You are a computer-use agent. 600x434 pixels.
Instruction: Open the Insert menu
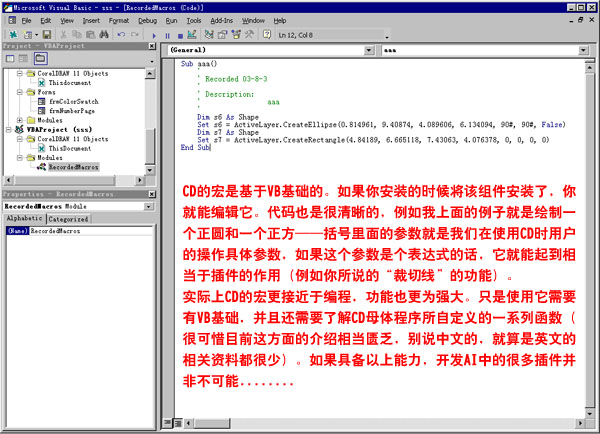pyautogui.click(x=91, y=21)
